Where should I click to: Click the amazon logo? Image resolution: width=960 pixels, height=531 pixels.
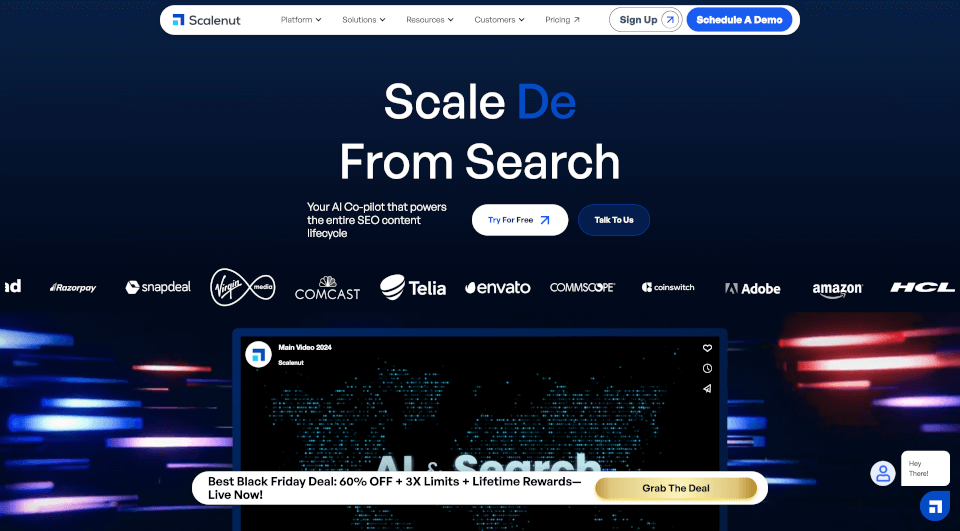838,289
